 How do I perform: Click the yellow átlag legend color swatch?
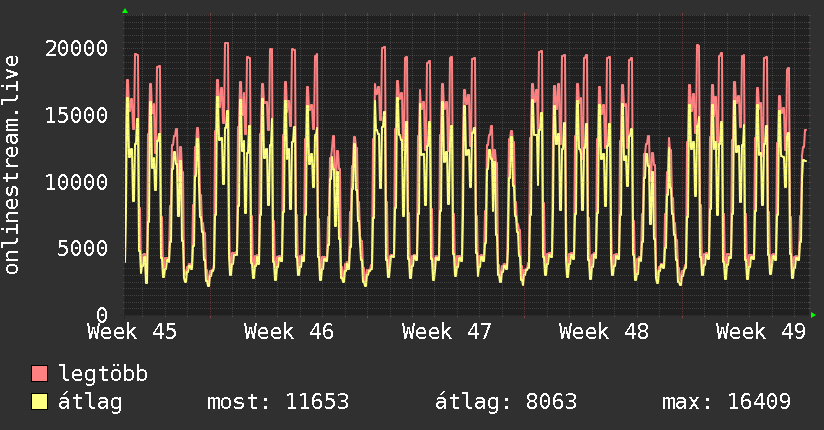pyautogui.click(x=40, y=402)
